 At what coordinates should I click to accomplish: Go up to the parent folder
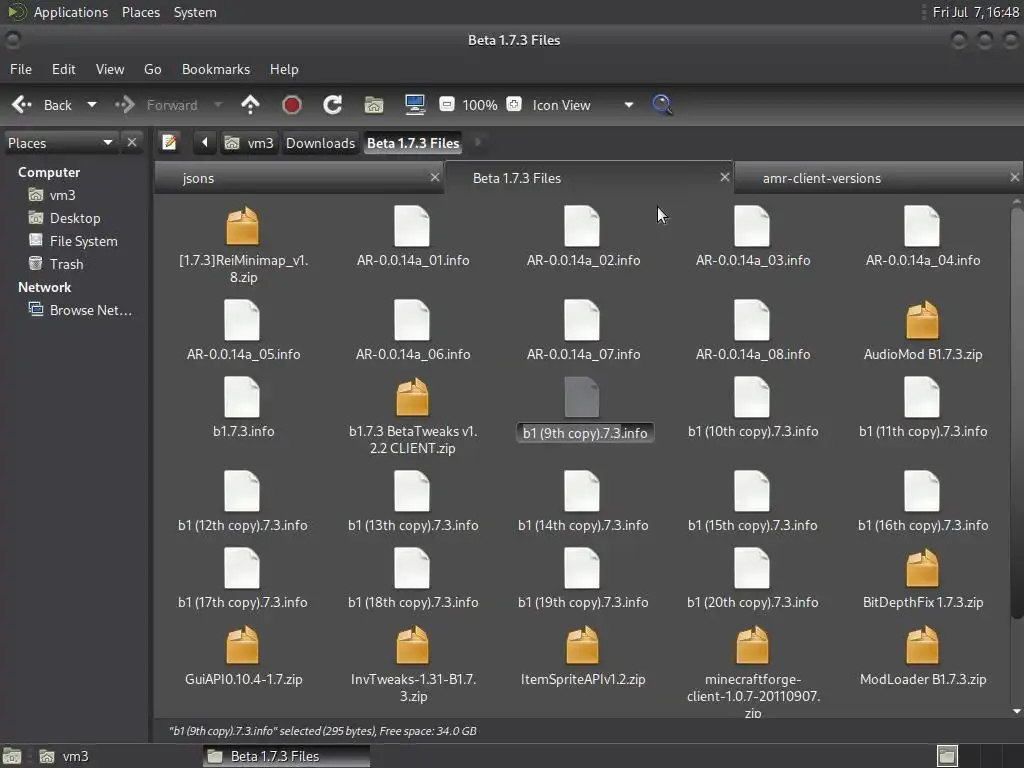click(x=250, y=104)
